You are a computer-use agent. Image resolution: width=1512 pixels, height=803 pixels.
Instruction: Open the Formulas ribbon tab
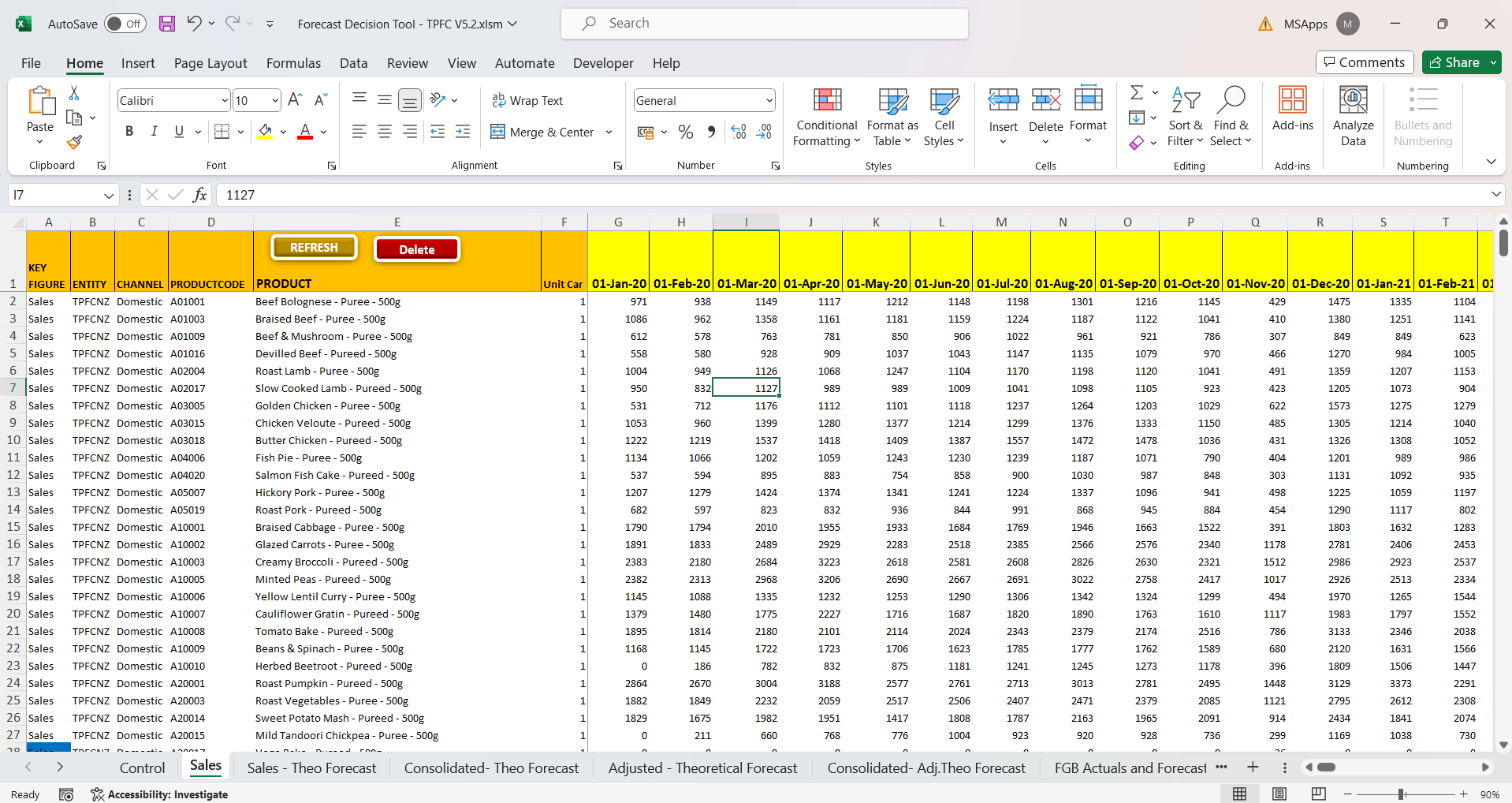[x=293, y=63]
